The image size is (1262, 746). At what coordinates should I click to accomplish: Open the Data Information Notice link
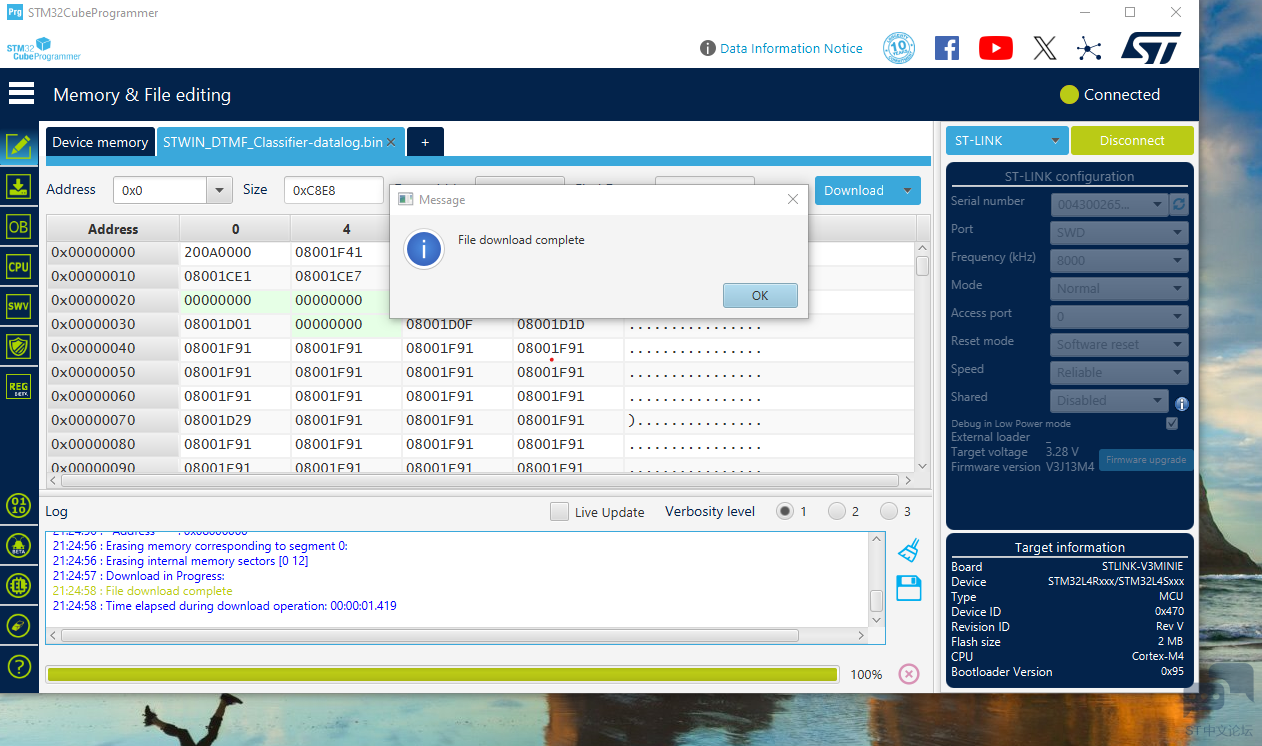tap(791, 48)
